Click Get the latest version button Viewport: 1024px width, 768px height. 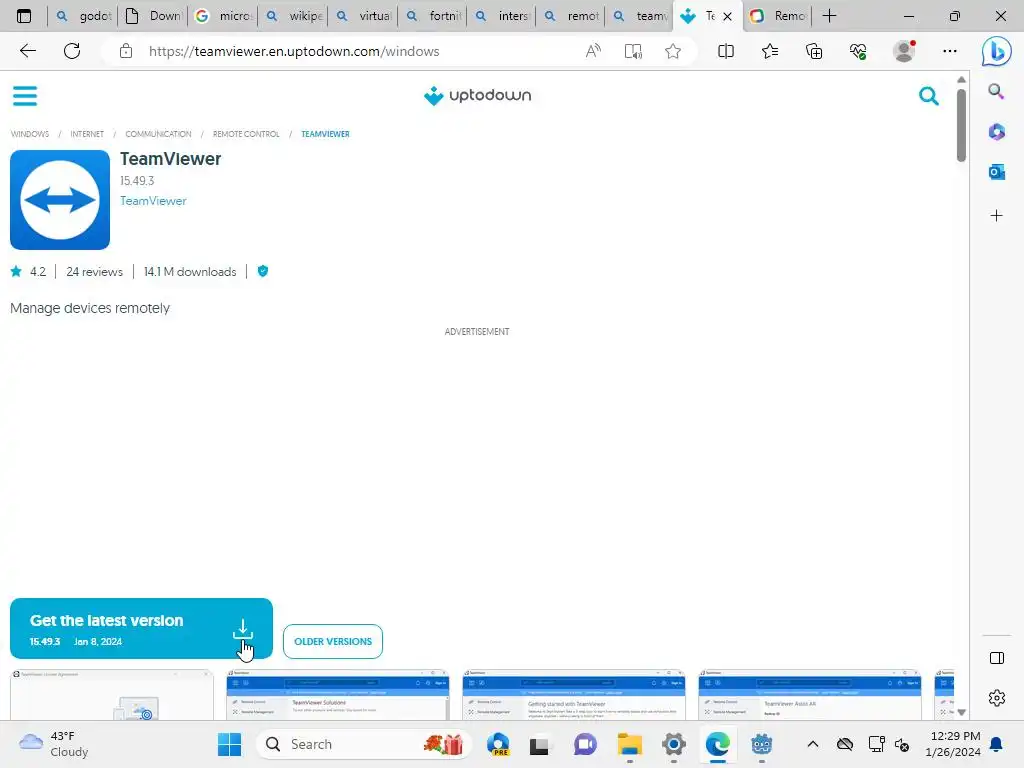pyautogui.click(x=141, y=628)
